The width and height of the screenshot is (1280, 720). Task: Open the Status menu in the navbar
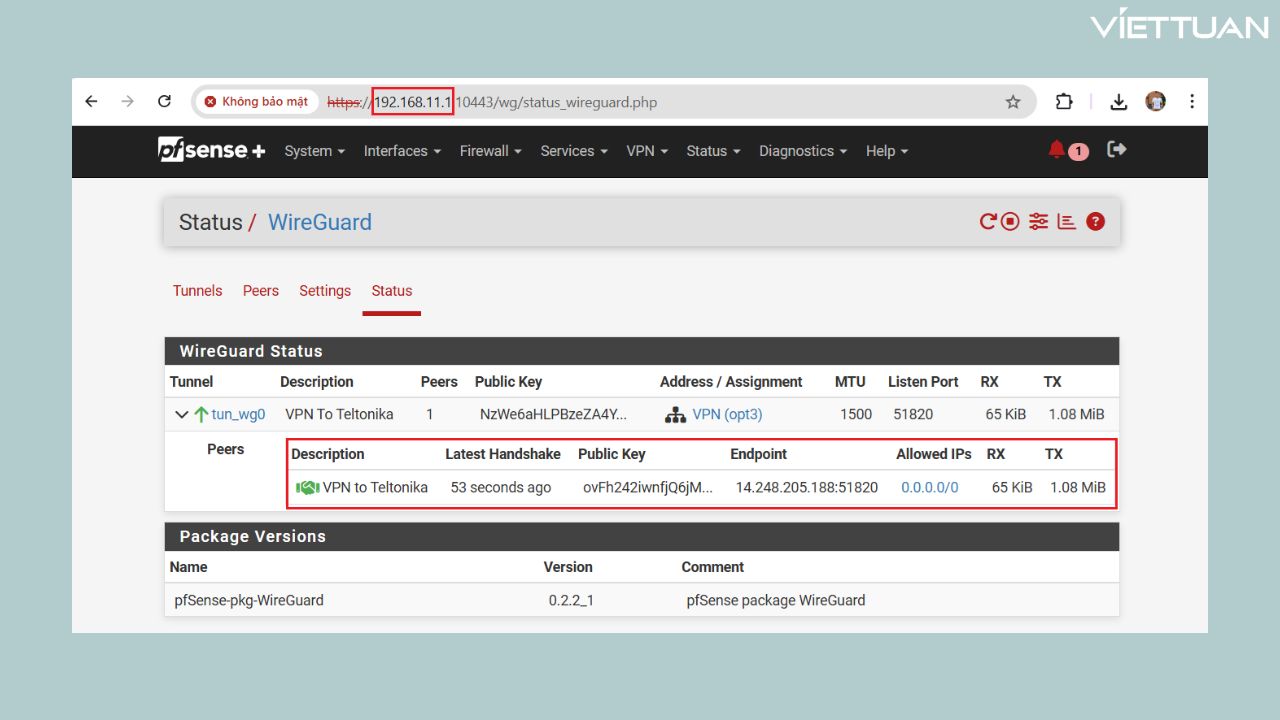coord(707,151)
